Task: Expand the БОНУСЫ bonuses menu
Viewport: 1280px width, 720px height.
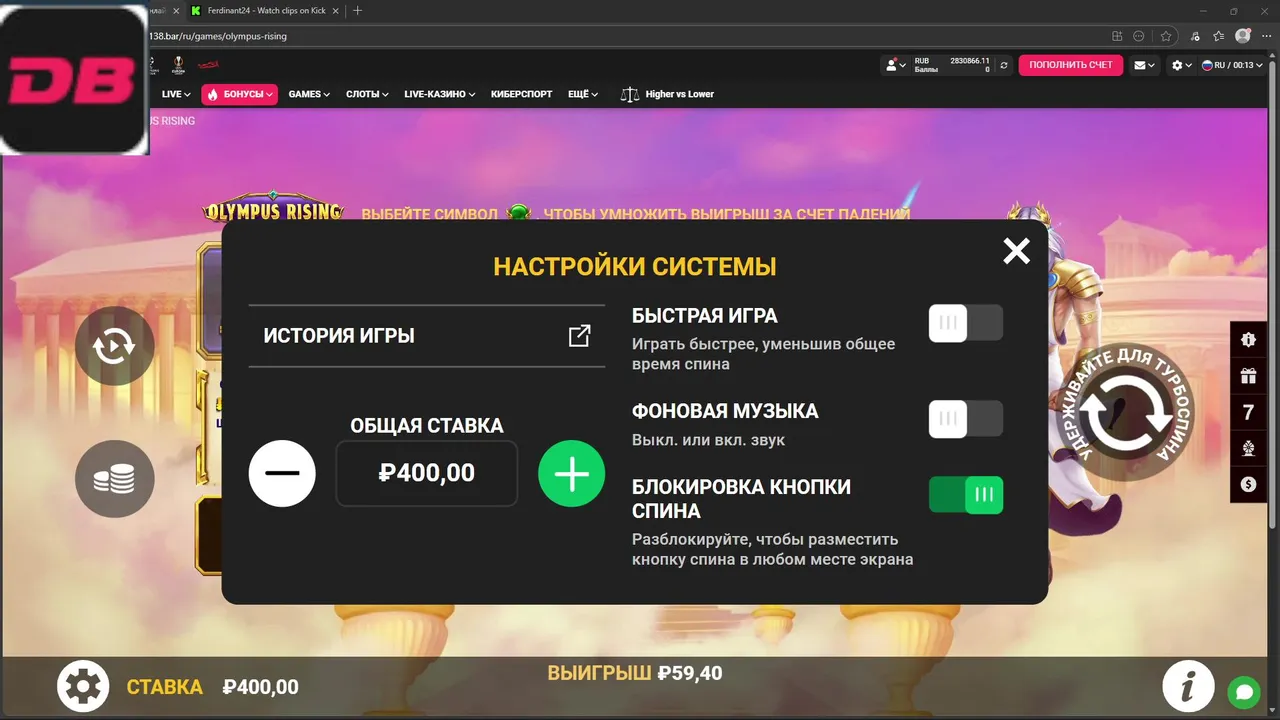Action: click(x=238, y=94)
